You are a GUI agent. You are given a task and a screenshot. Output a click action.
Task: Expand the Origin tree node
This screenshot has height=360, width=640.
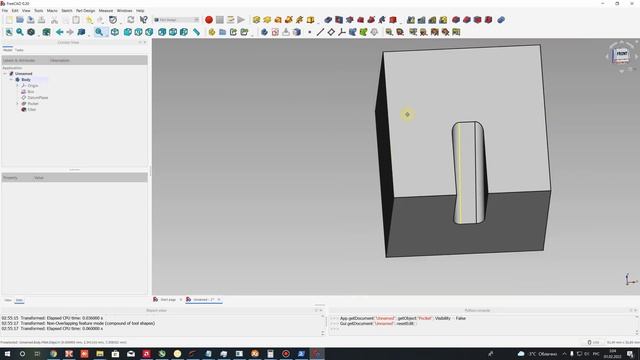point(18,86)
